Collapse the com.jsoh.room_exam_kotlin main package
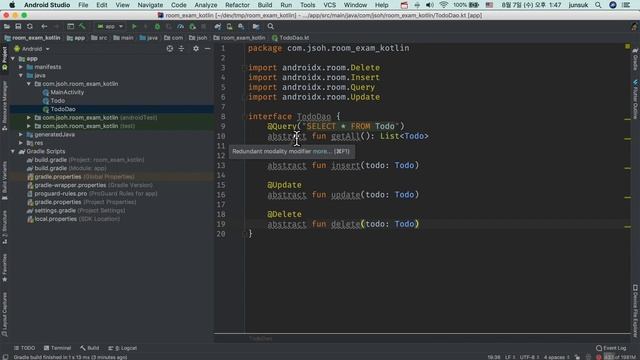Screen dimensions: 640x360 [29, 84]
